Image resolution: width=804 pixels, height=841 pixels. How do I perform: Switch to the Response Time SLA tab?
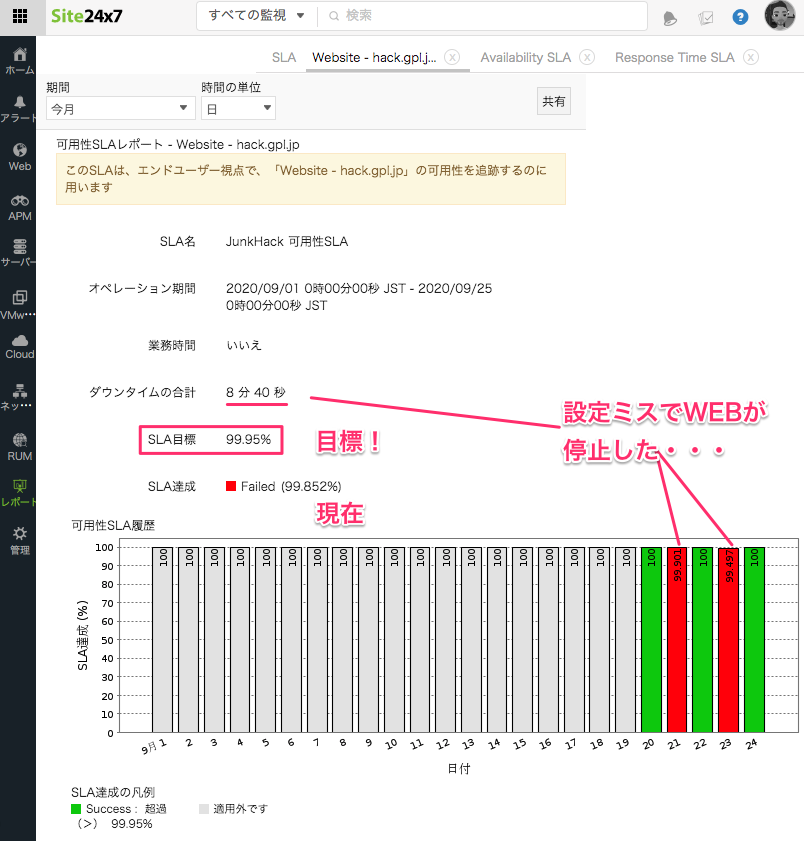(x=674, y=58)
